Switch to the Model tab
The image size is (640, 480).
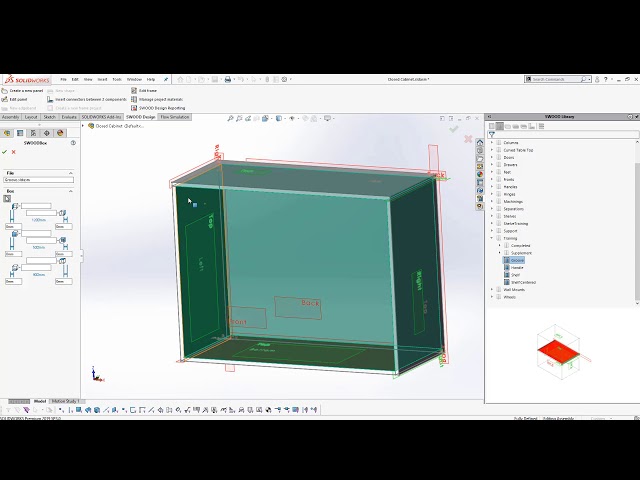click(40, 401)
